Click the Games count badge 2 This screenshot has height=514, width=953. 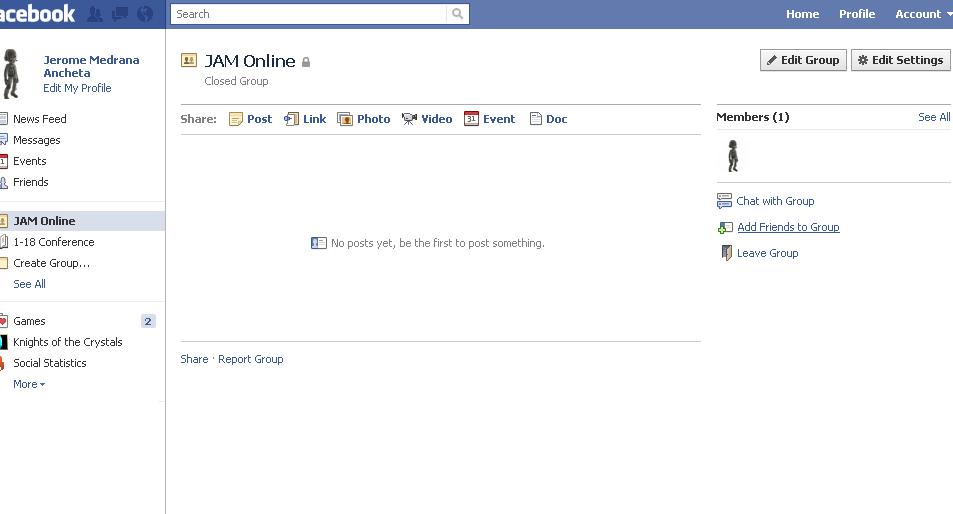click(148, 321)
